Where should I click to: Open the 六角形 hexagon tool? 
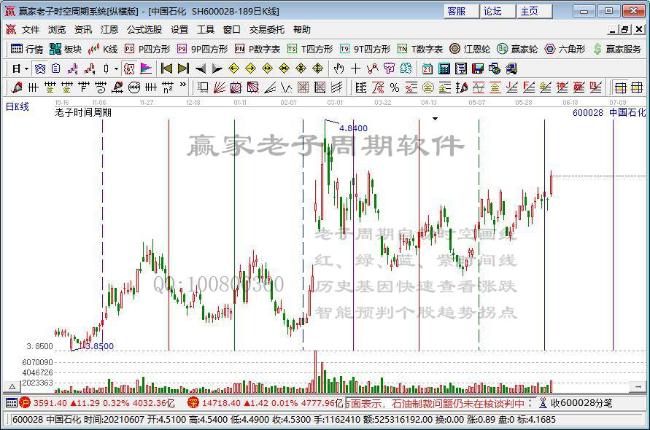click(565, 49)
